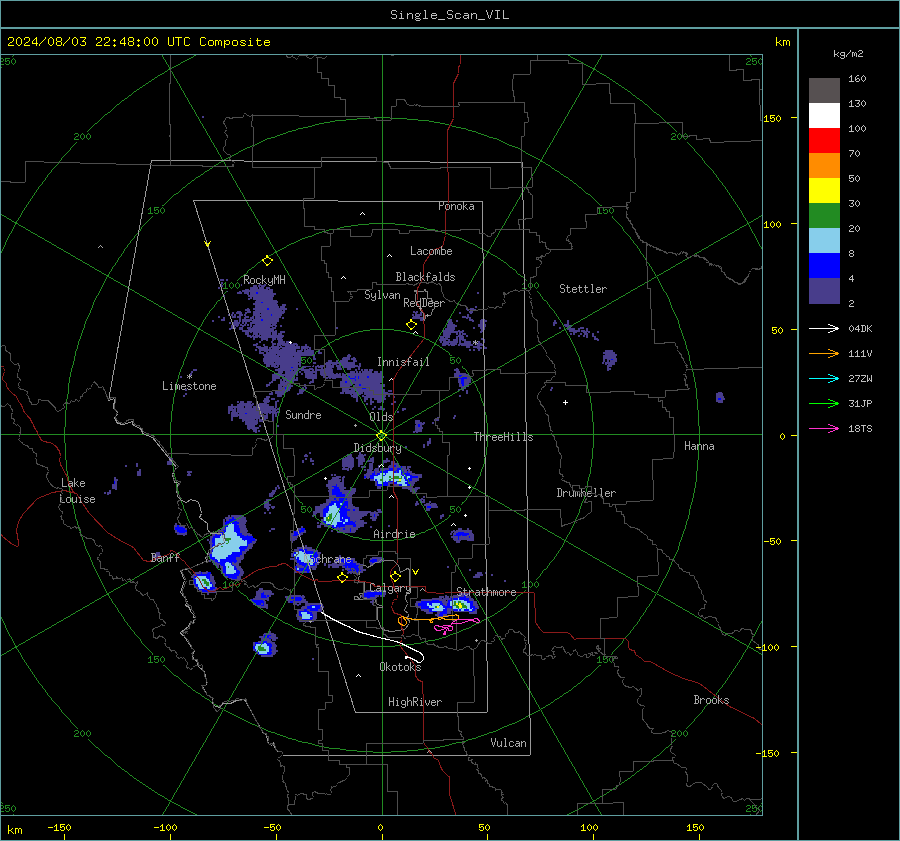Click the white plus marker east of ThreeHills
Viewport: 900px width, 841px height.
coord(565,402)
